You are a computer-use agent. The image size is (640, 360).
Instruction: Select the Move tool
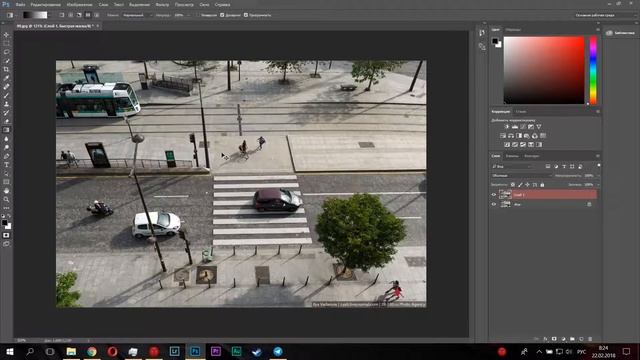[6, 35]
